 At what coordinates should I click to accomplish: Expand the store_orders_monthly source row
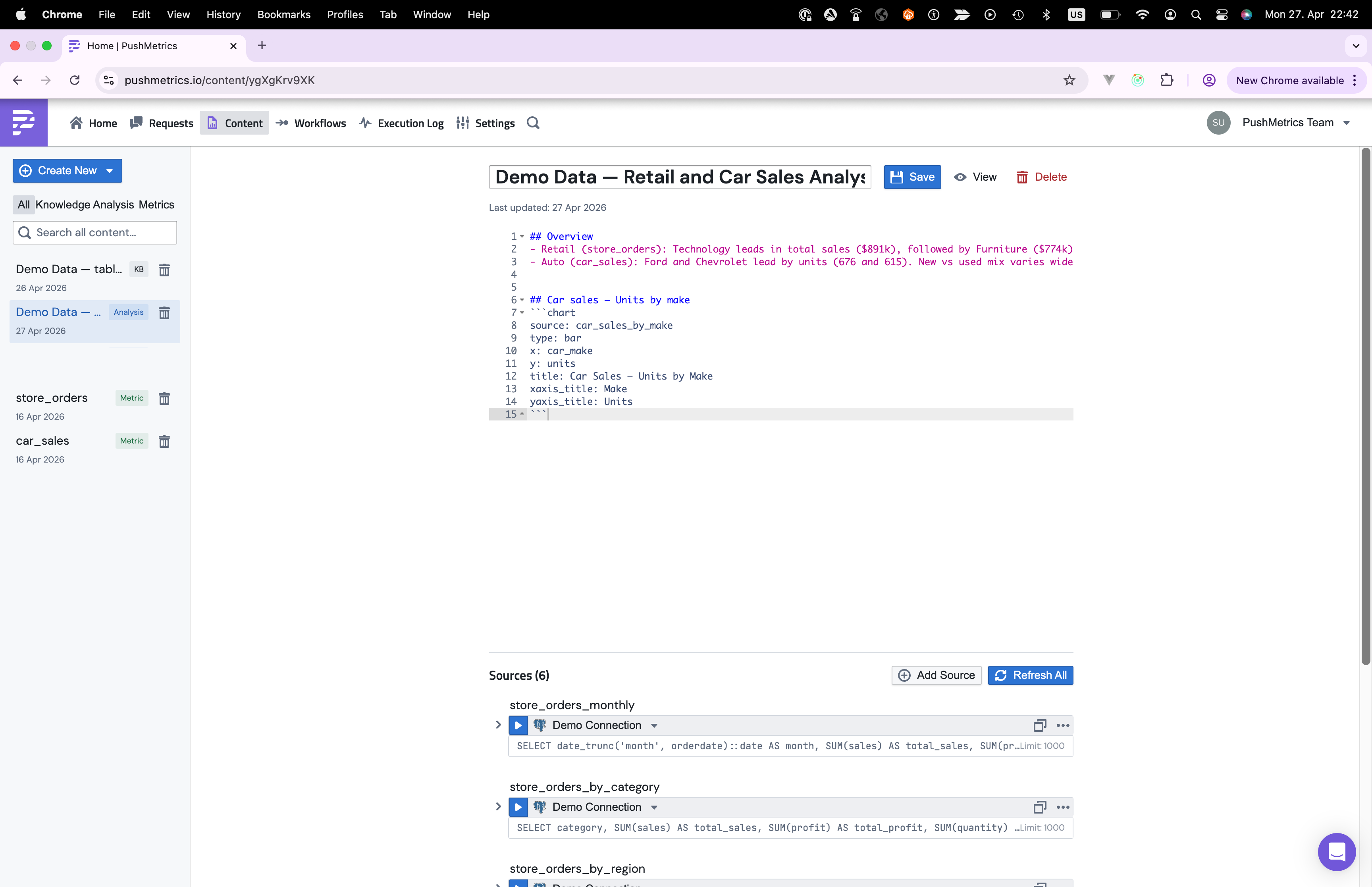[x=499, y=725]
